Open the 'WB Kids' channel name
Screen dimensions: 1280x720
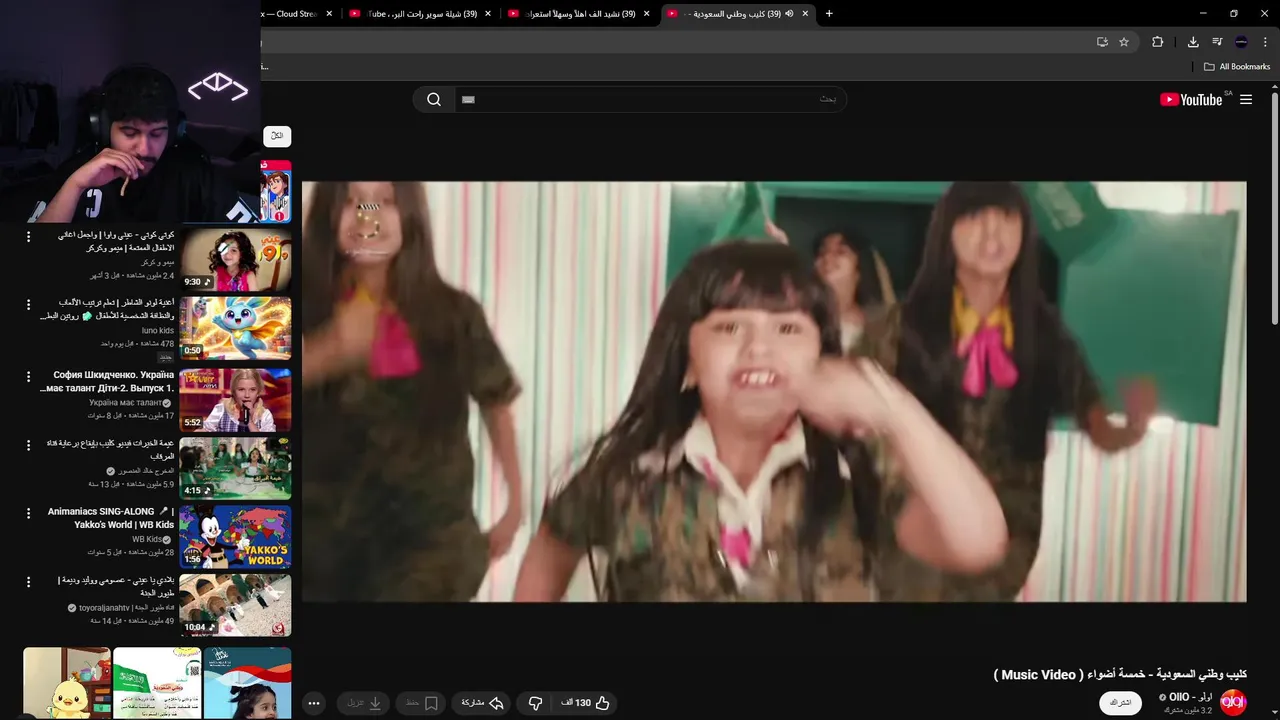147,539
